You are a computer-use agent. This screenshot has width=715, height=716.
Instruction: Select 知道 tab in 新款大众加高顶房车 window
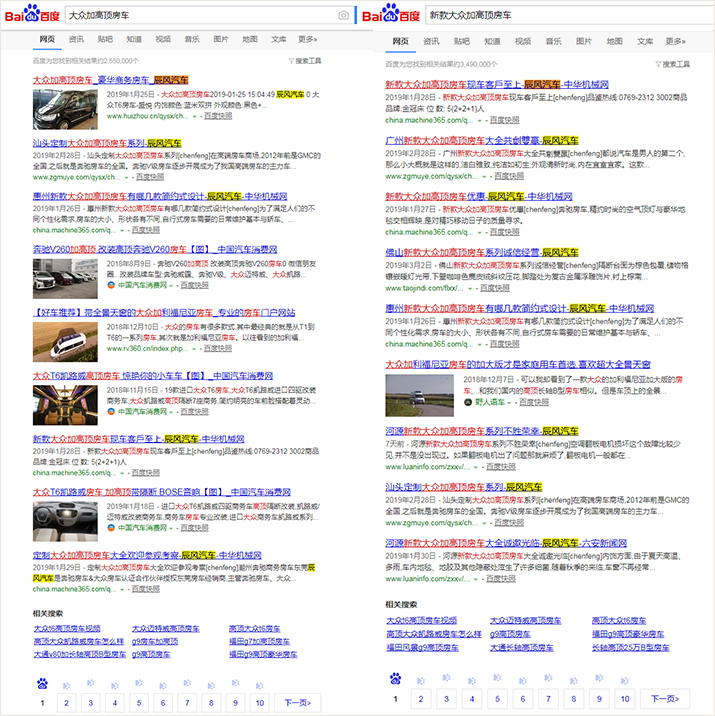coord(492,41)
